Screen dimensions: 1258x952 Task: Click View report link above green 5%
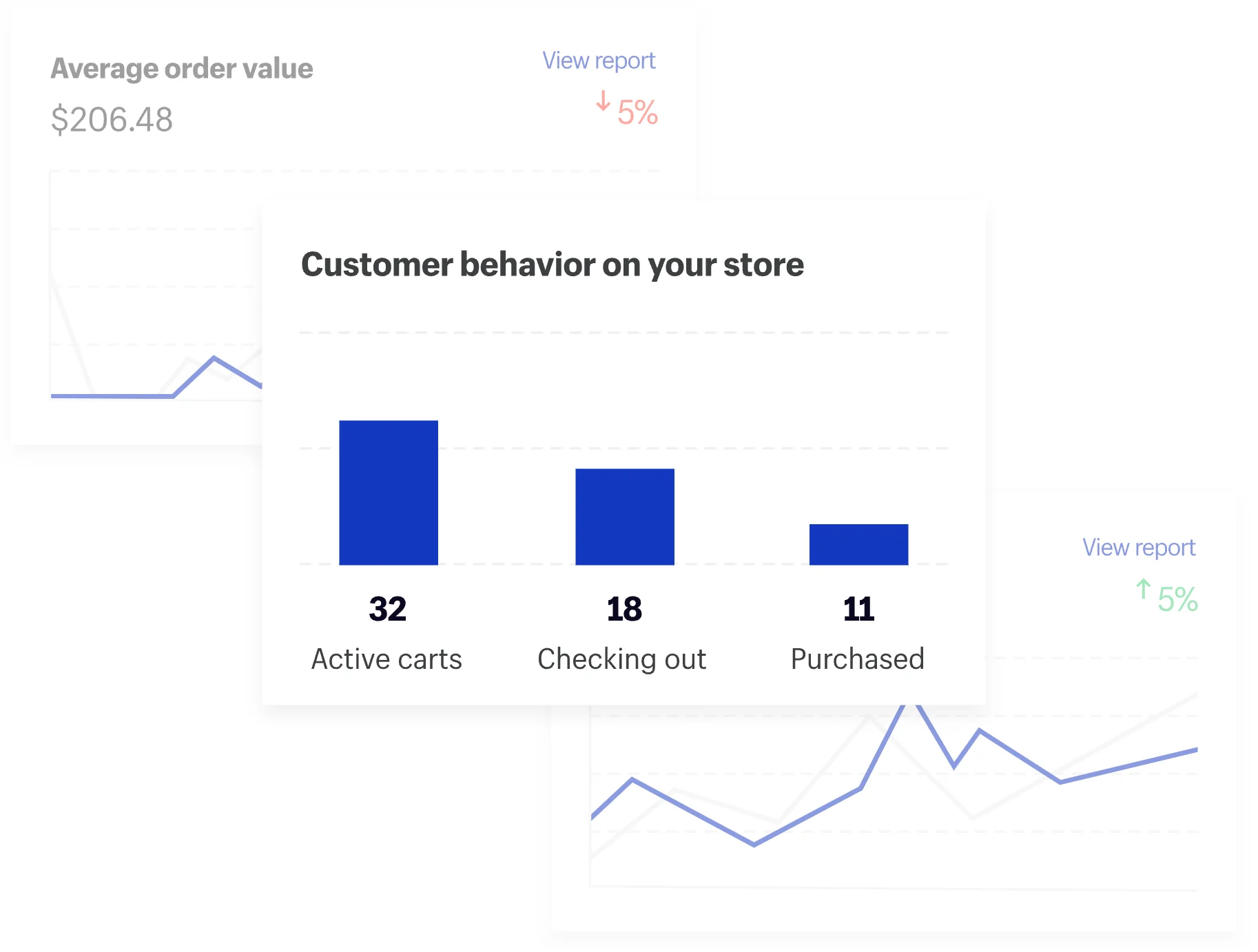click(1138, 548)
